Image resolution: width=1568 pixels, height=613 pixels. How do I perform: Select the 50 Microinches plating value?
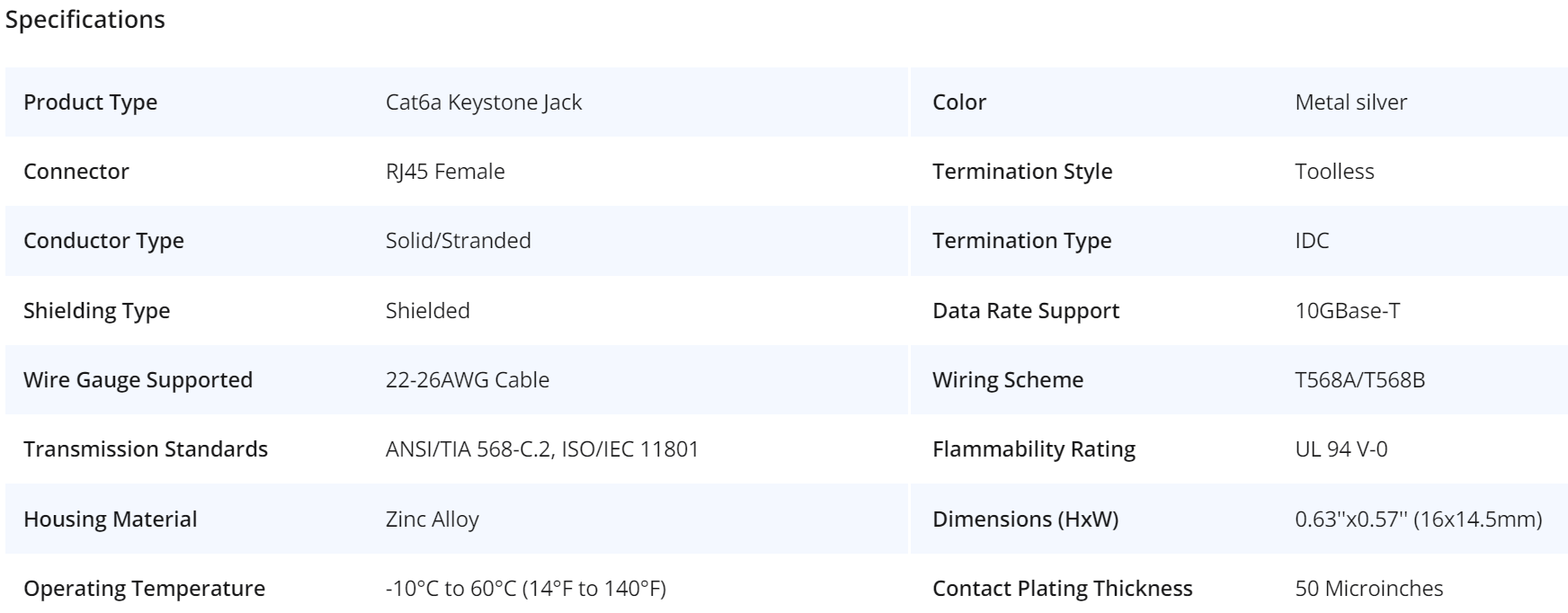[1368, 589]
